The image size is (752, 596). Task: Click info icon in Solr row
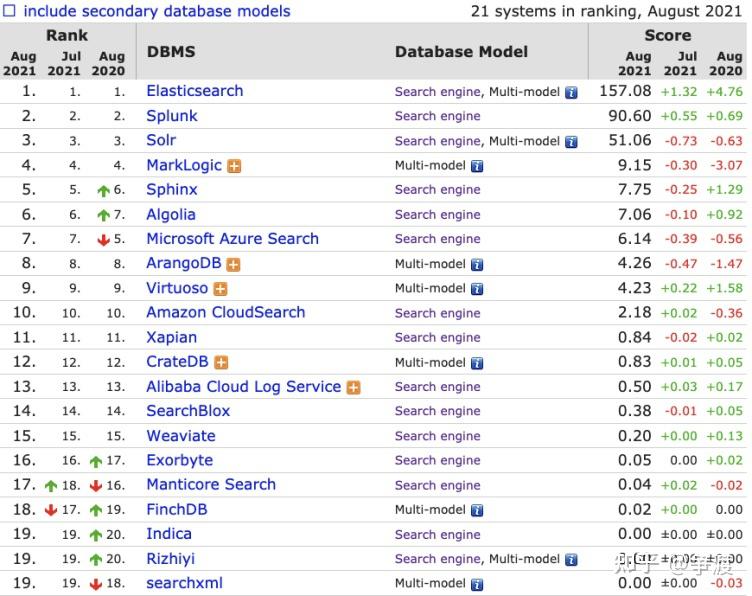(x=571, y=142)
